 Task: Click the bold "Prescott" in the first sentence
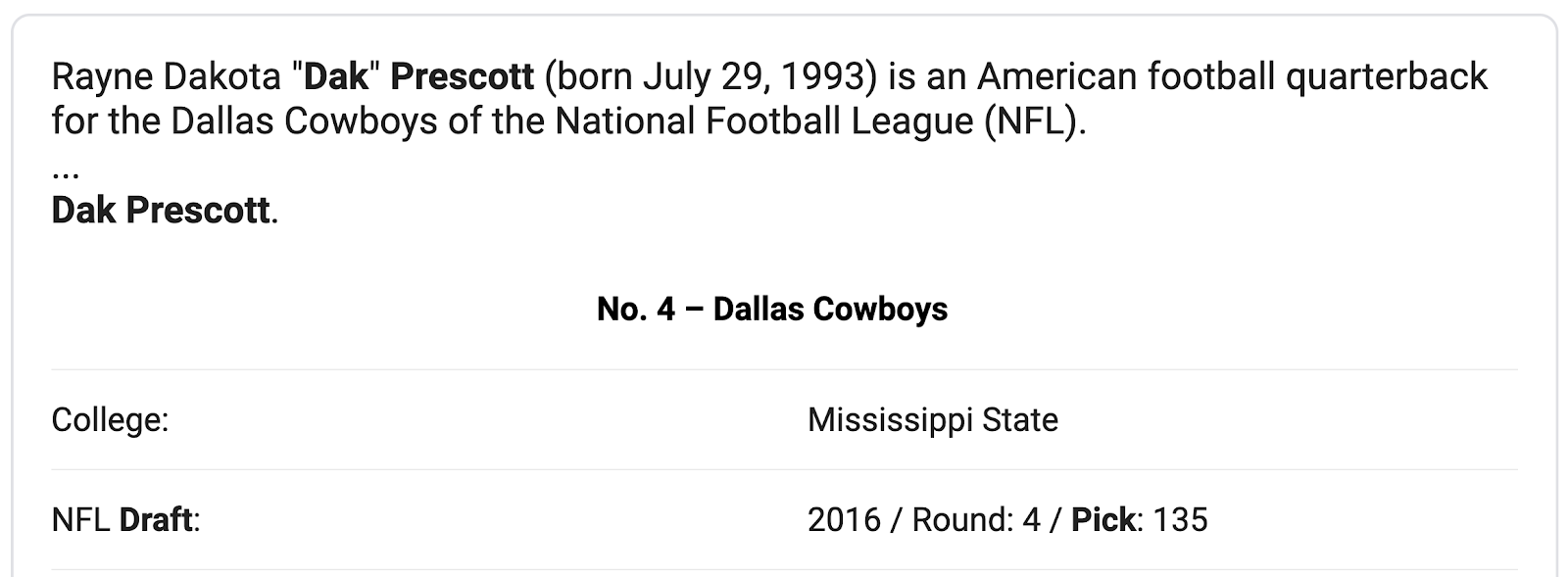point(463,76)
